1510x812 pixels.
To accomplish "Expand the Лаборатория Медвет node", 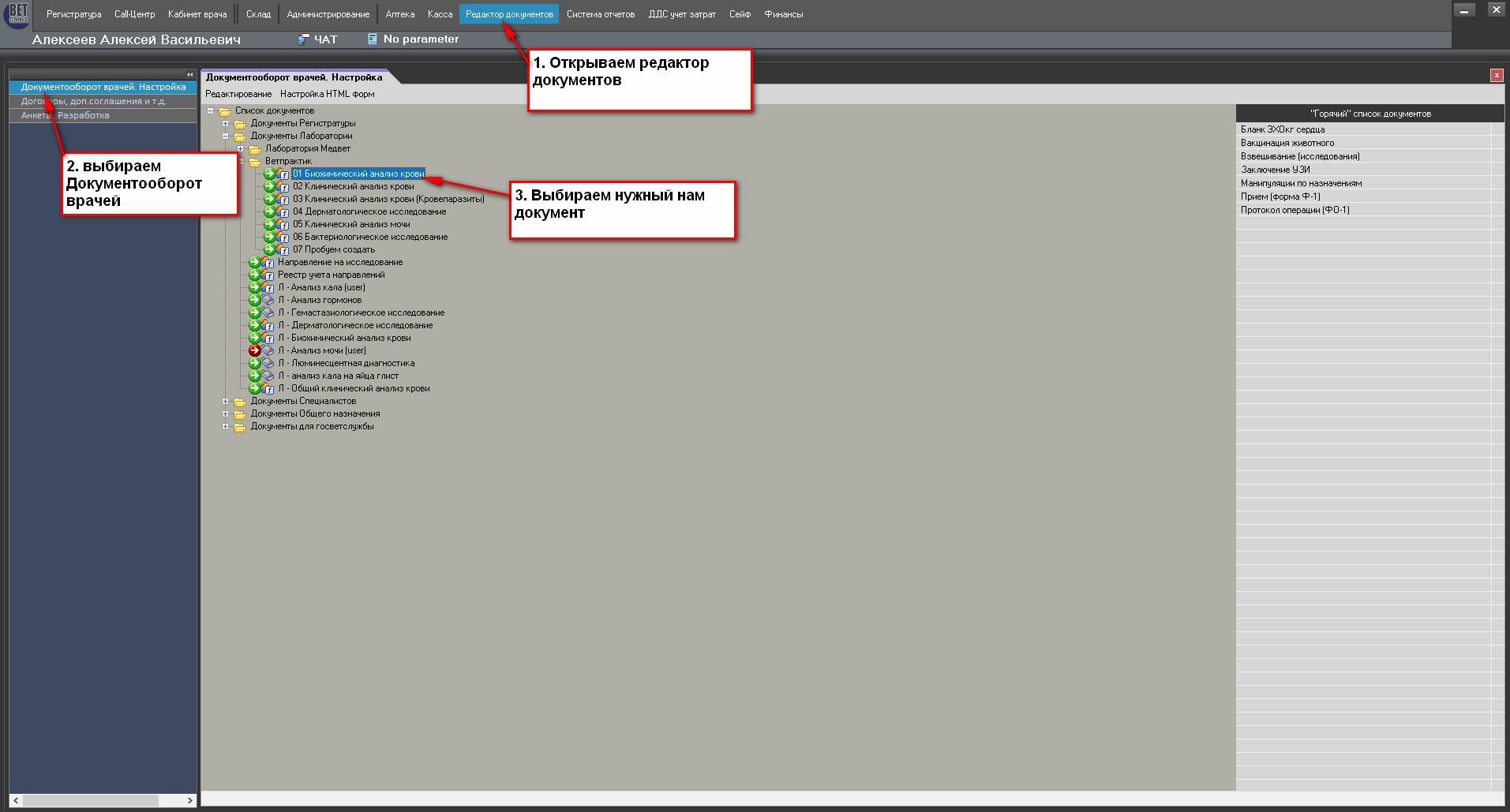I will 241,148.
